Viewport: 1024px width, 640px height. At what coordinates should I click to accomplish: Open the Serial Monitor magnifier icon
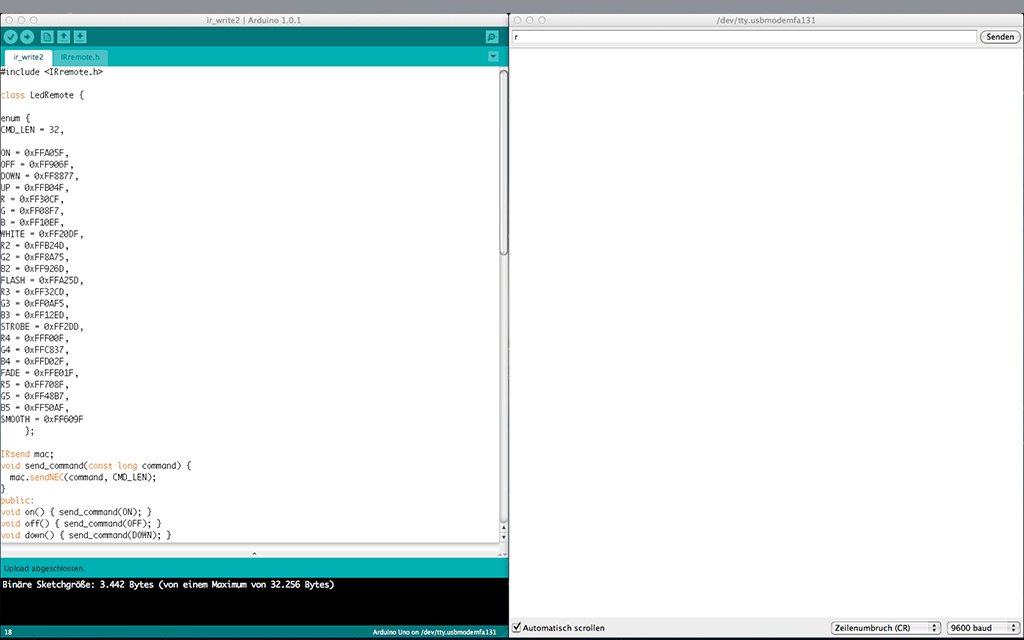coord(492,37)
